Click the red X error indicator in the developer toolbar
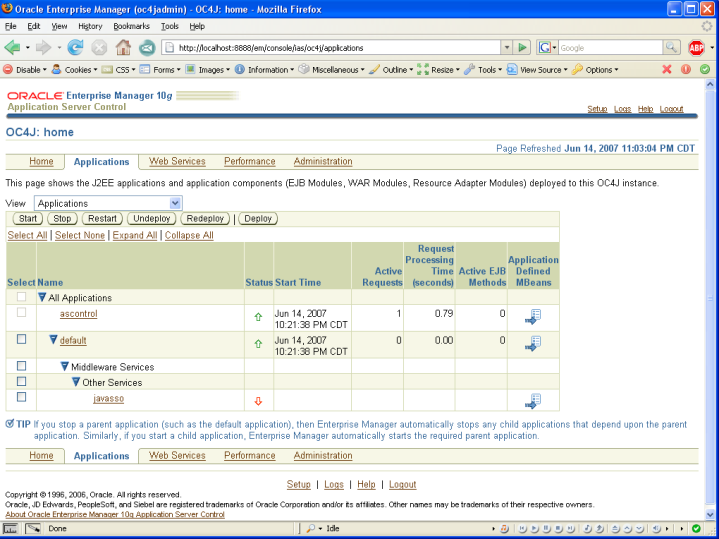This screenshot has height=539, width=719. pos(667,69)
